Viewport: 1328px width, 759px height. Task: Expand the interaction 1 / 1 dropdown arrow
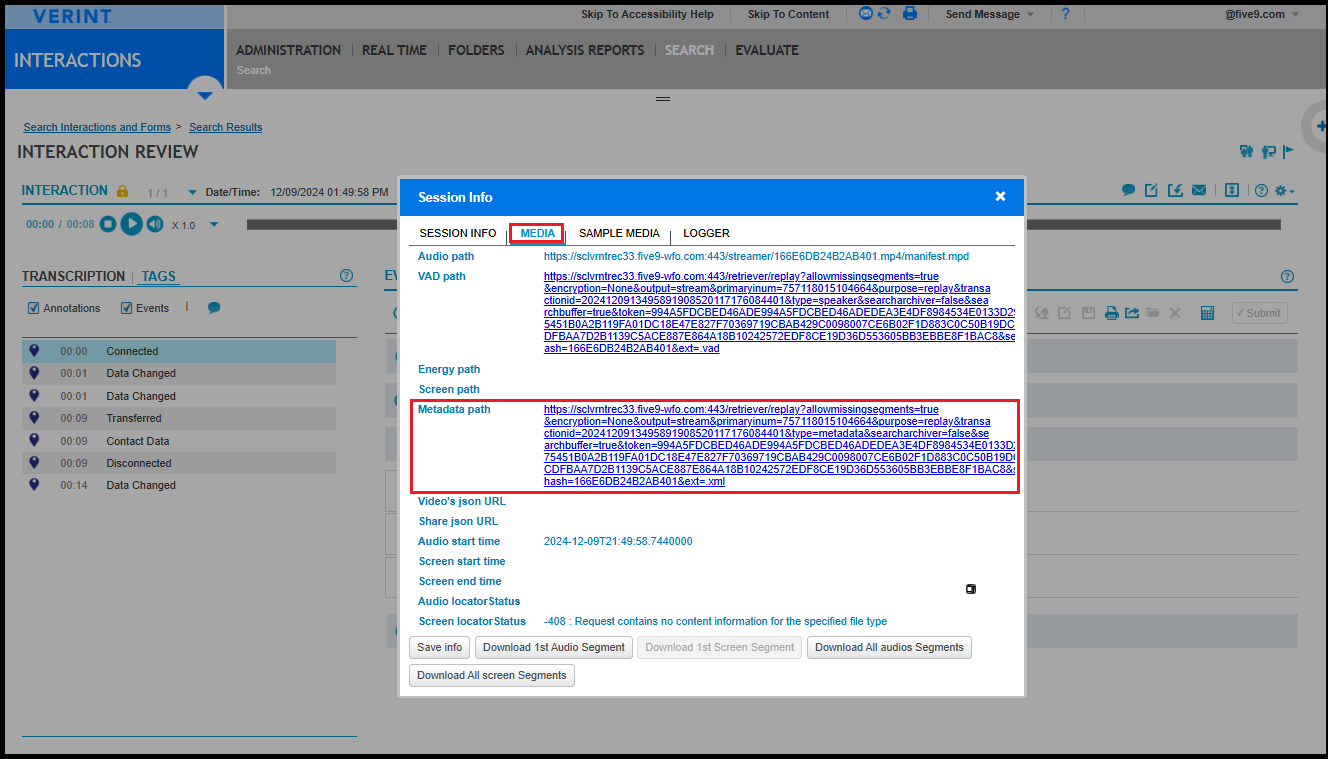point(190,192)
